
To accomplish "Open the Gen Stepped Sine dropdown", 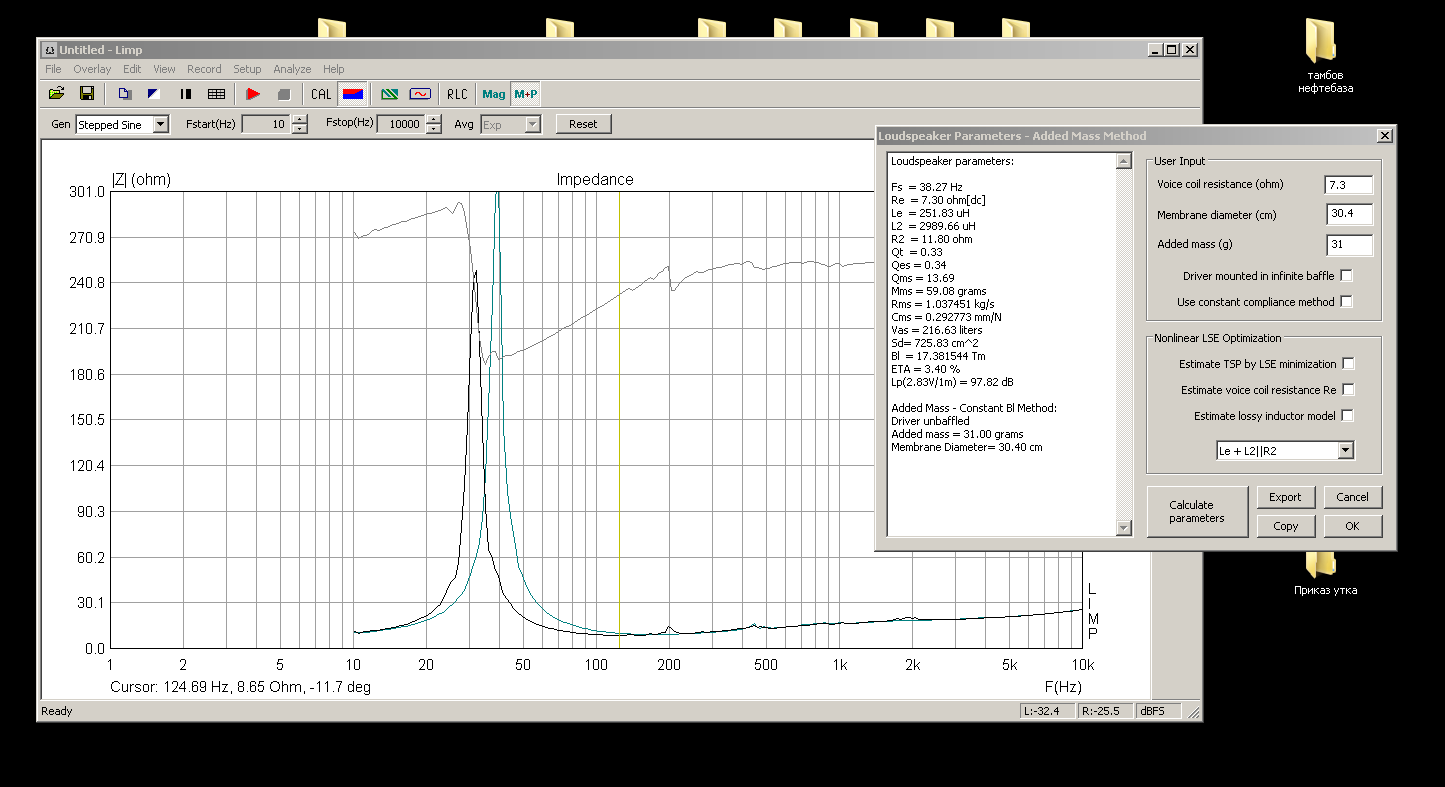I will (161, 125).
